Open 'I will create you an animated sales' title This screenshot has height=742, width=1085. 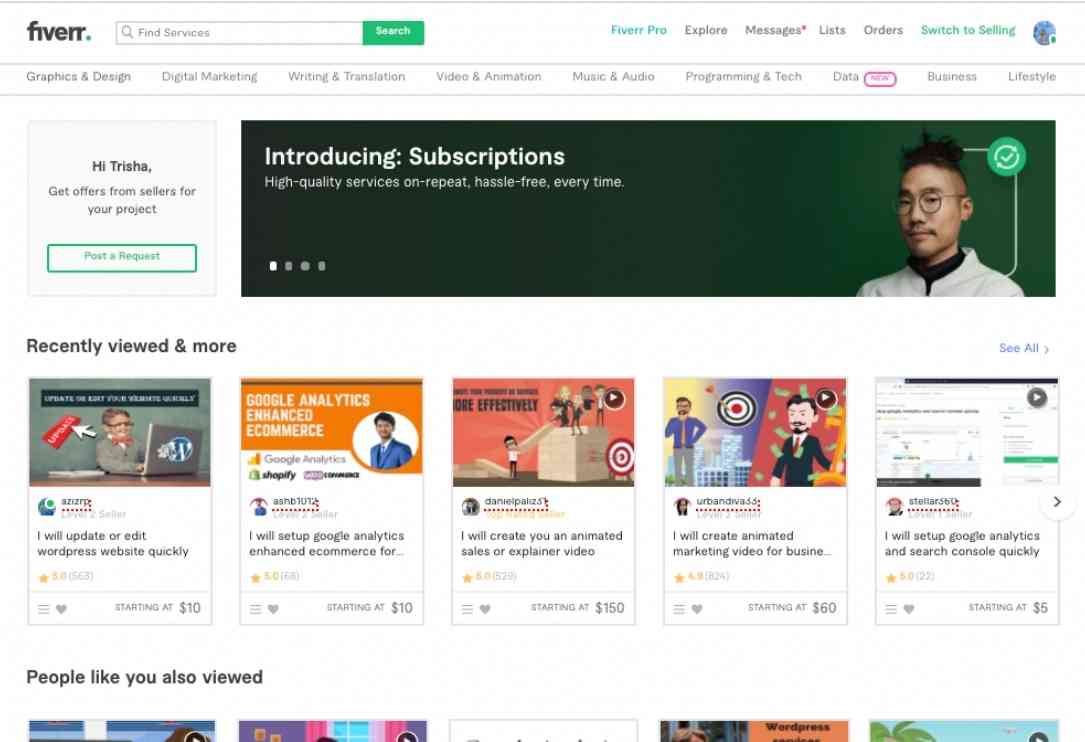point(542,543)
